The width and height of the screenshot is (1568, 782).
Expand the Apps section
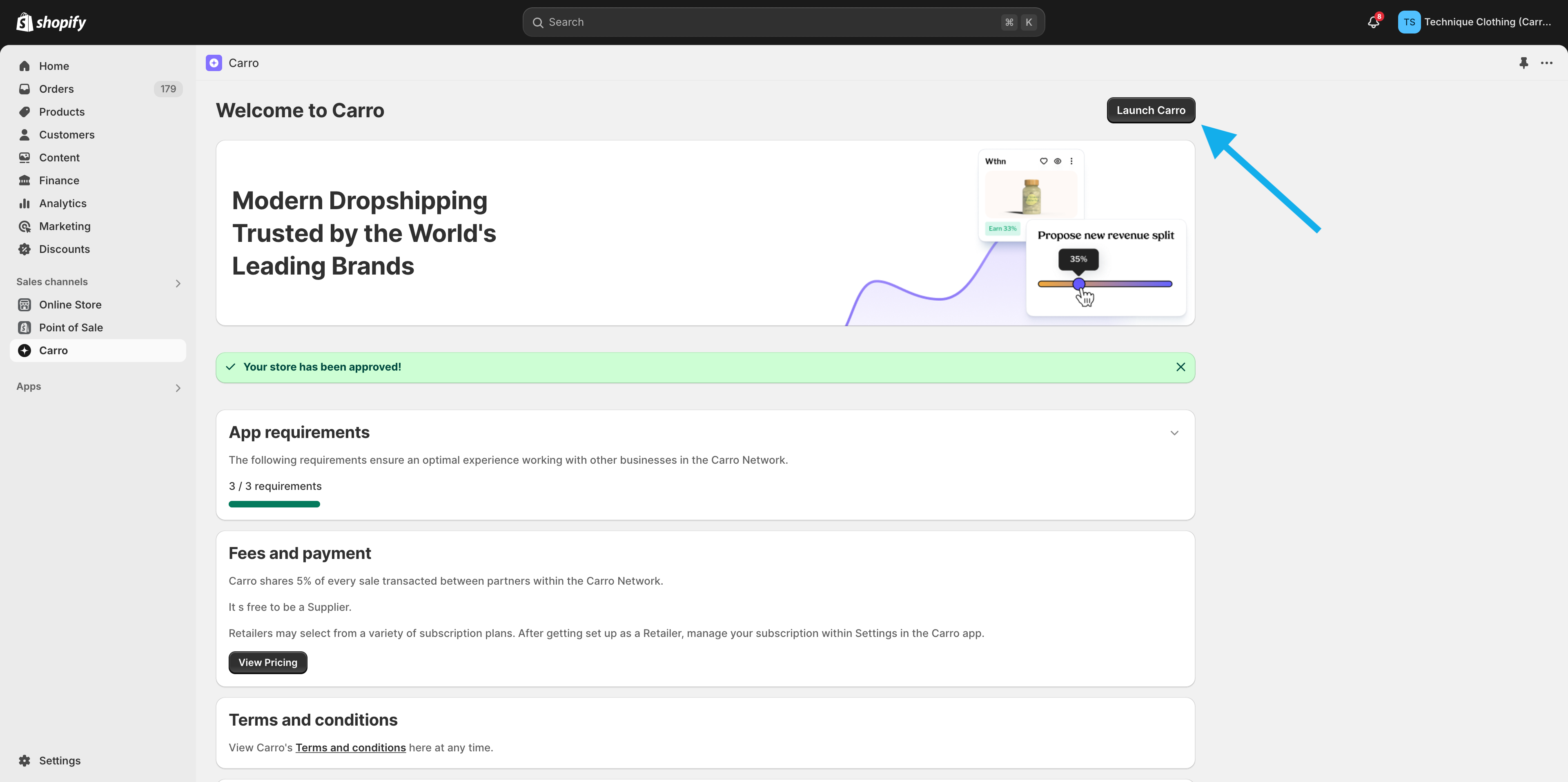pos(178,388)
